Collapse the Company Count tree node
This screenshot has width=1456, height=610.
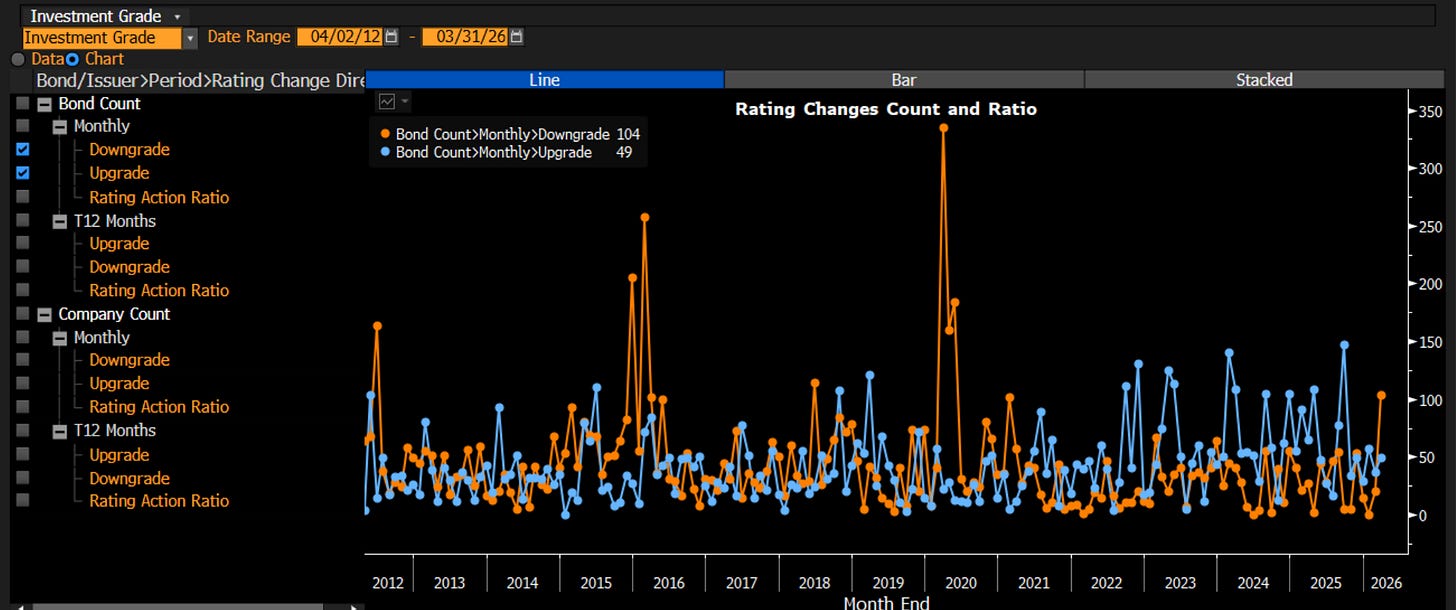pyautogui.click(x=44, y=314)
